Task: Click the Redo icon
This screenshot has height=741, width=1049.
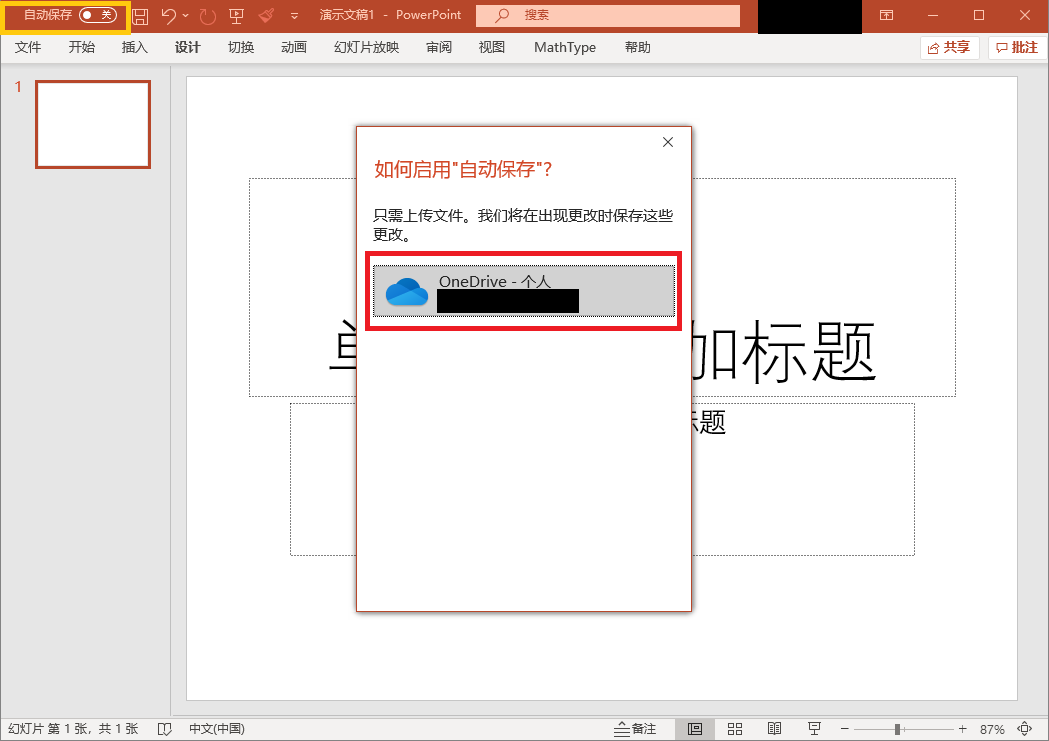Action: coord(208,16)
